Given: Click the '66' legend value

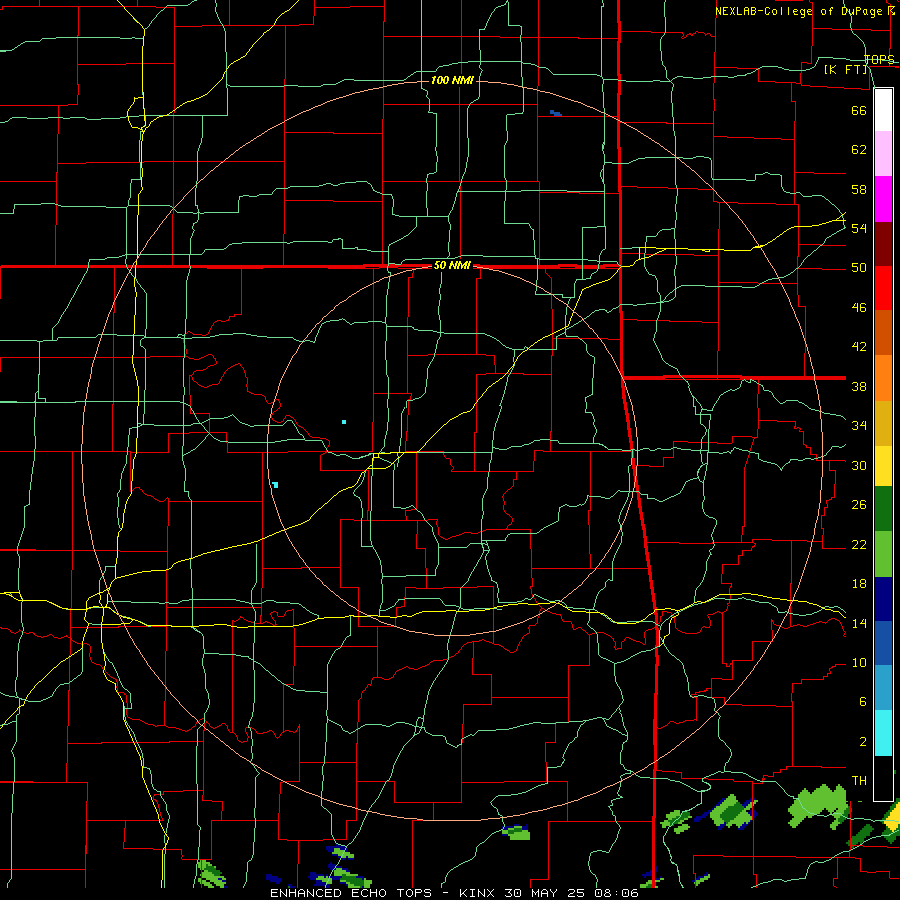Looking at the screenshot, I should (x=859, y=110).
